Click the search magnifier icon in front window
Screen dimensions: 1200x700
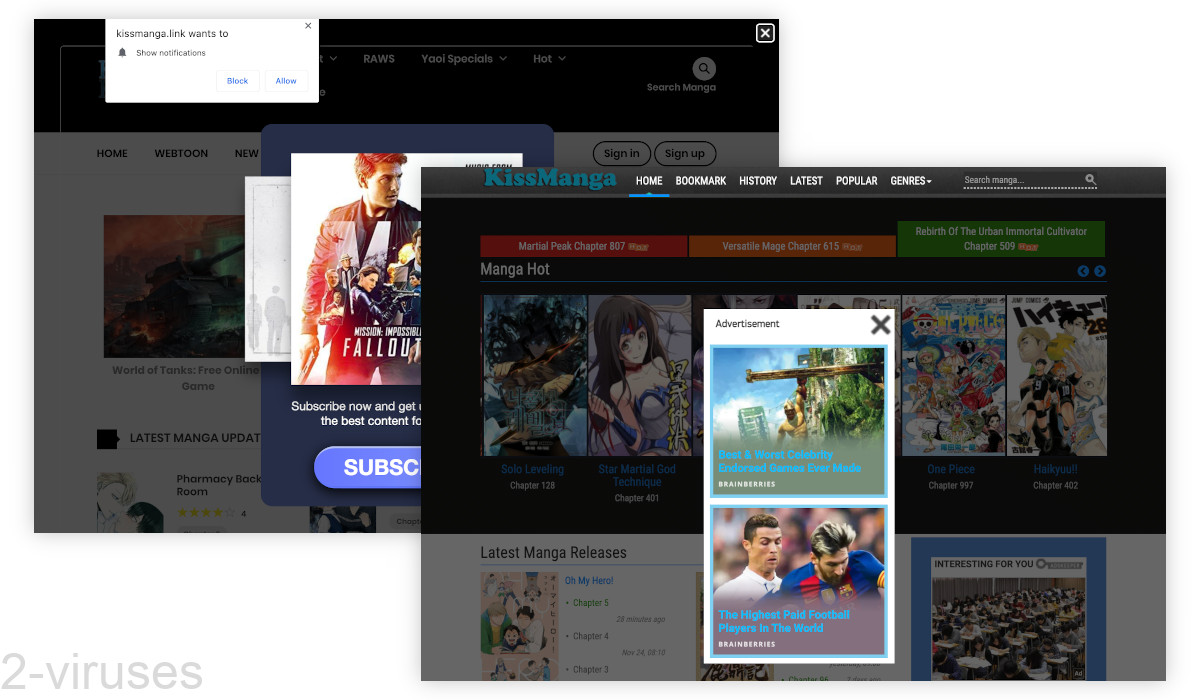click(x=1091, y=180)
